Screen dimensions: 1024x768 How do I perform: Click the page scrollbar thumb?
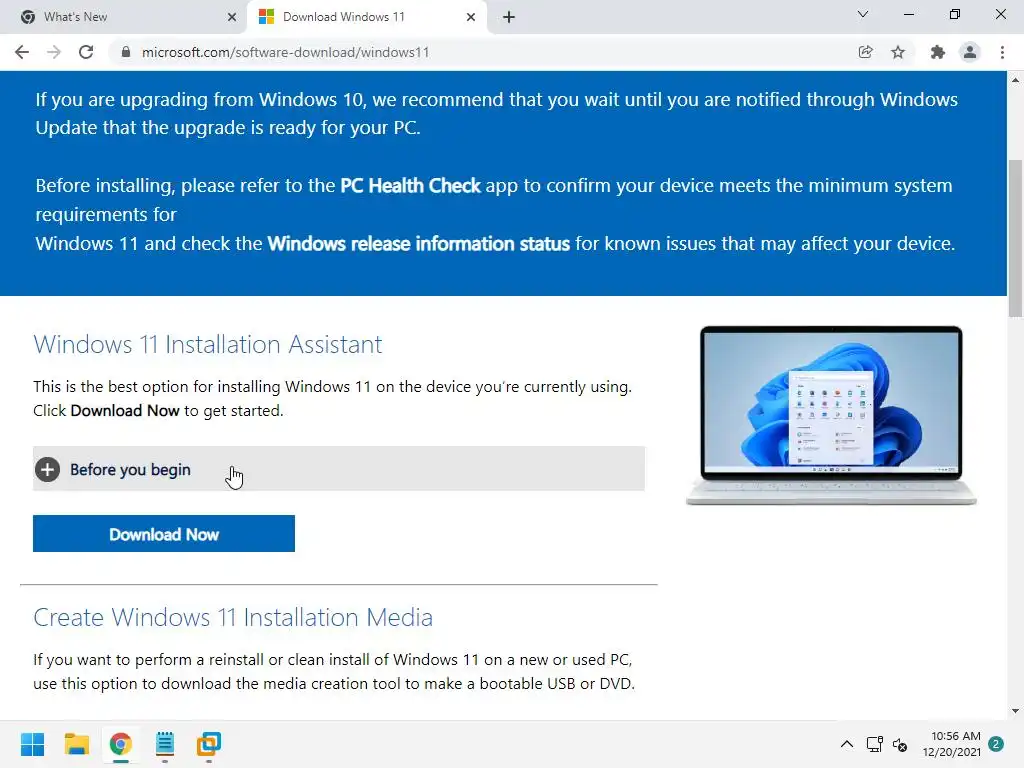click(1015, 238)
